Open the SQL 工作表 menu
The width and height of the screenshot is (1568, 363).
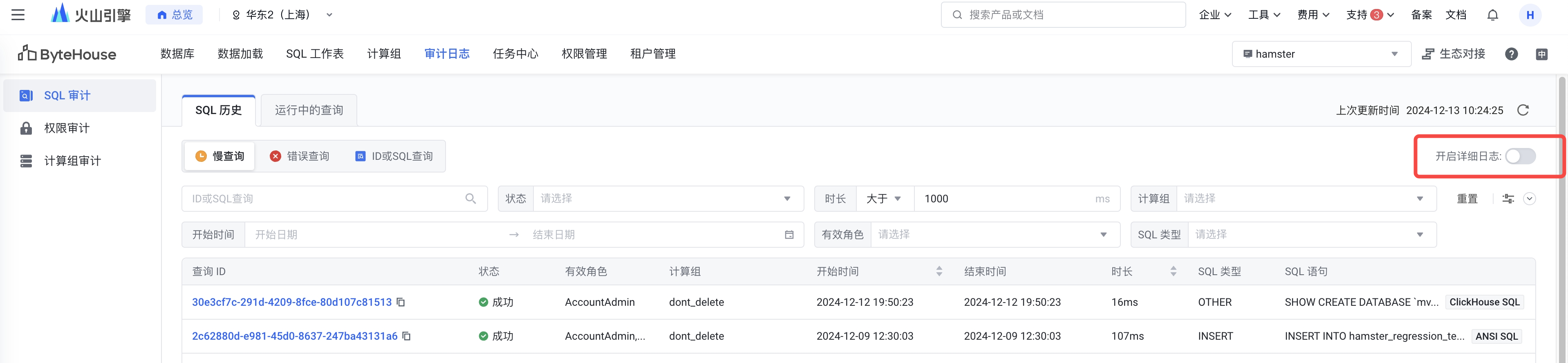[x=315, y=54]
